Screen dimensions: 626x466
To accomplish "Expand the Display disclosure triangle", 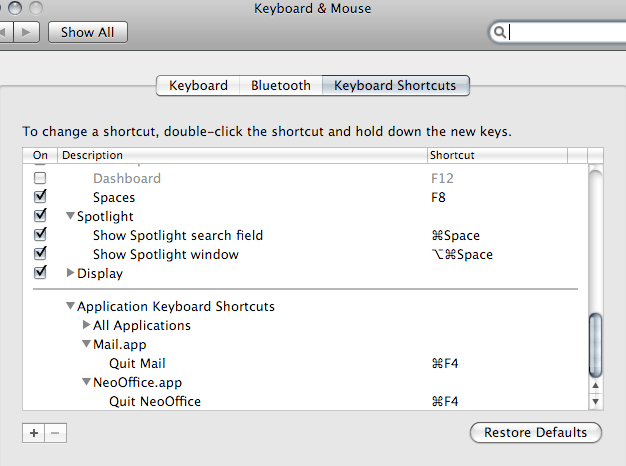I will 70,273.
